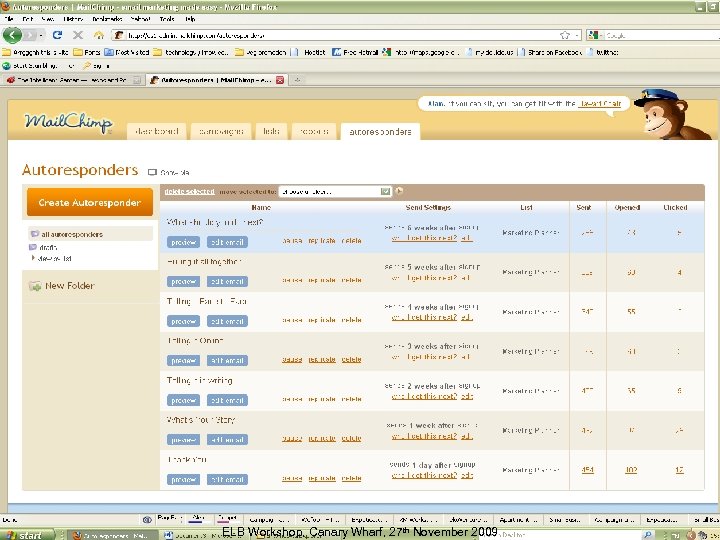Open the URL bar history dropdown arrow

(x=577, y=35)
